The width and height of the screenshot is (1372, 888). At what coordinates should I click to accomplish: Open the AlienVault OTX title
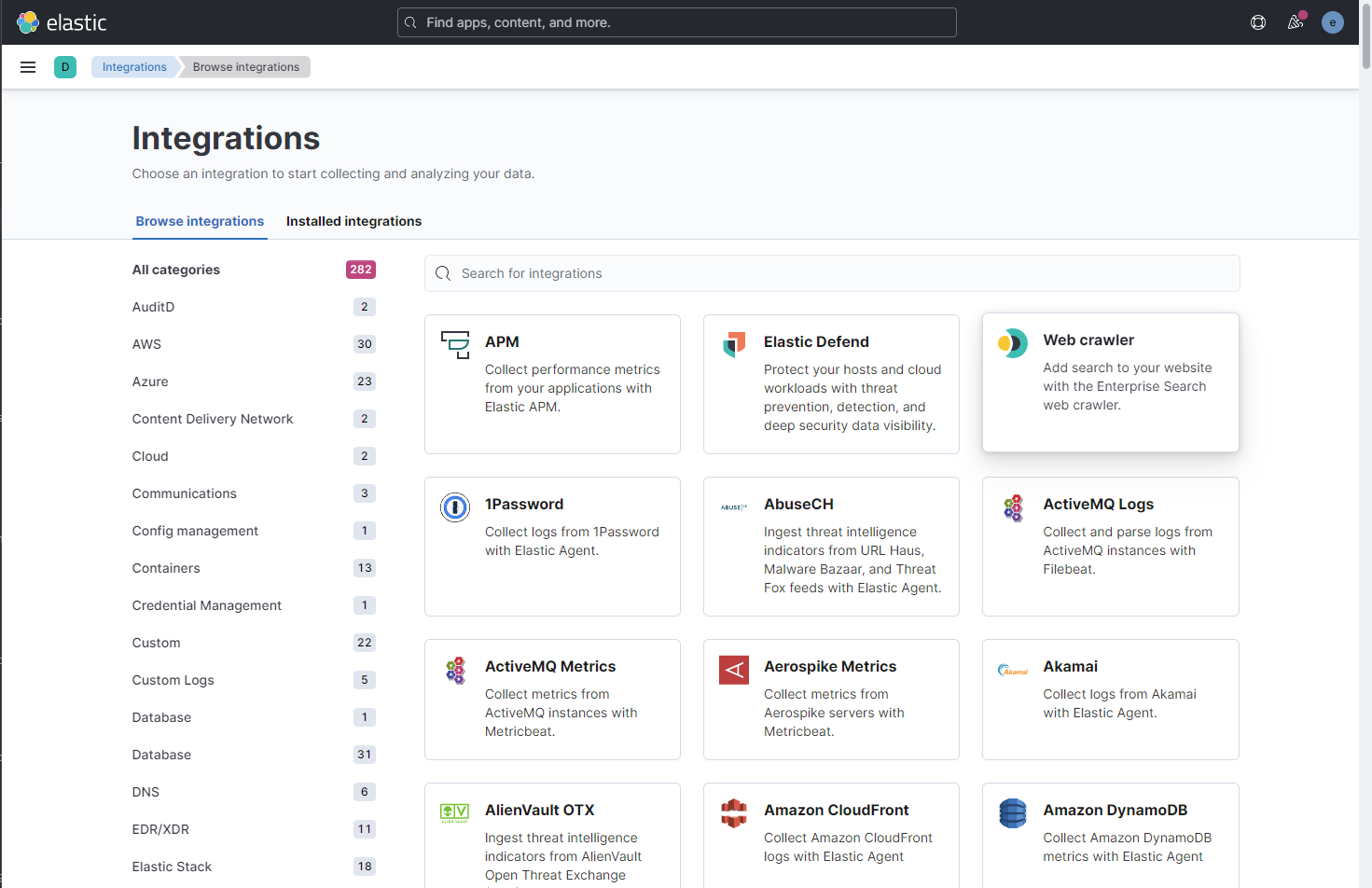click(x=539, y=811)
